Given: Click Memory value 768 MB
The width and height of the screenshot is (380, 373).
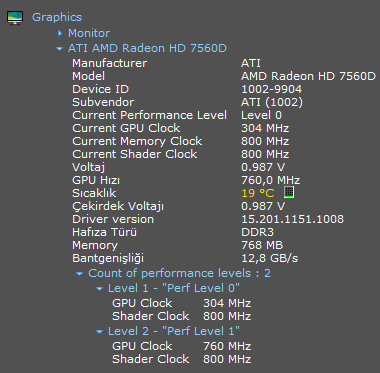Looking at the screenshot, I should point(262,245).
